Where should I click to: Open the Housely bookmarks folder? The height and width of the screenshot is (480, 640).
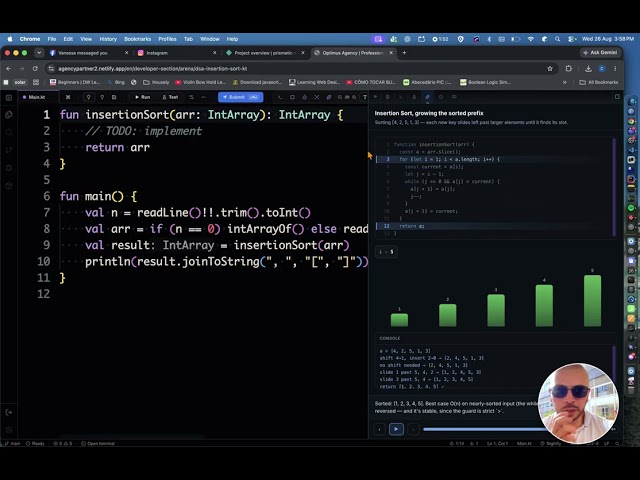tap(156, 82)
